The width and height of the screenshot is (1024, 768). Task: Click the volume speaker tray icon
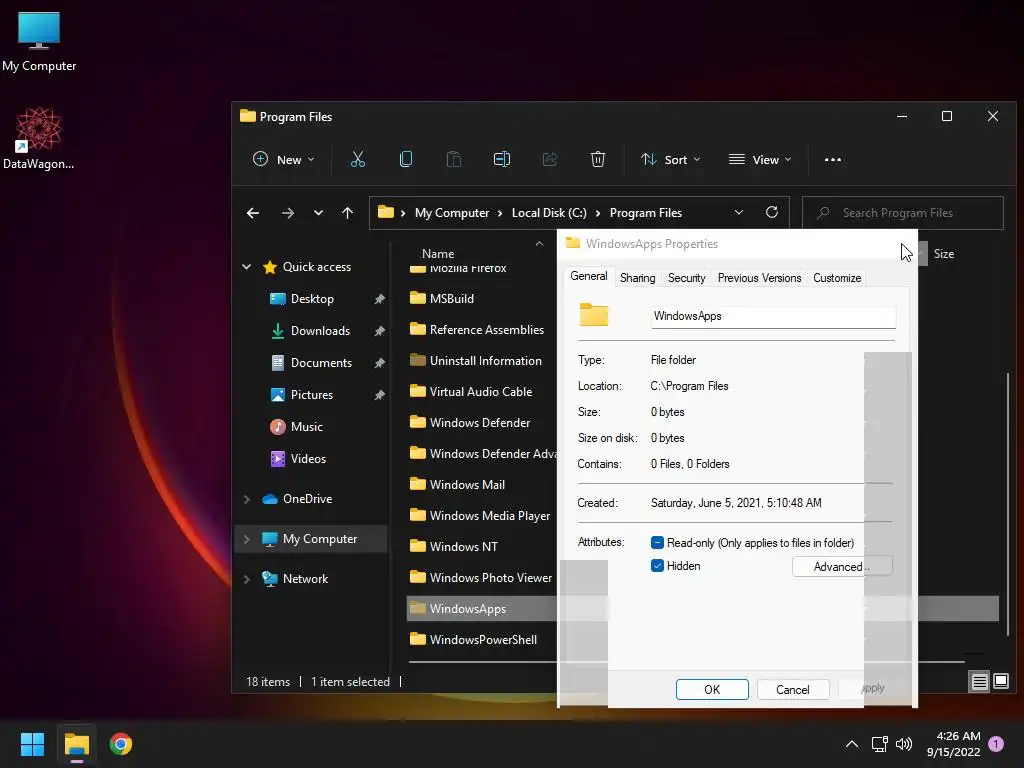coord(904,744)
